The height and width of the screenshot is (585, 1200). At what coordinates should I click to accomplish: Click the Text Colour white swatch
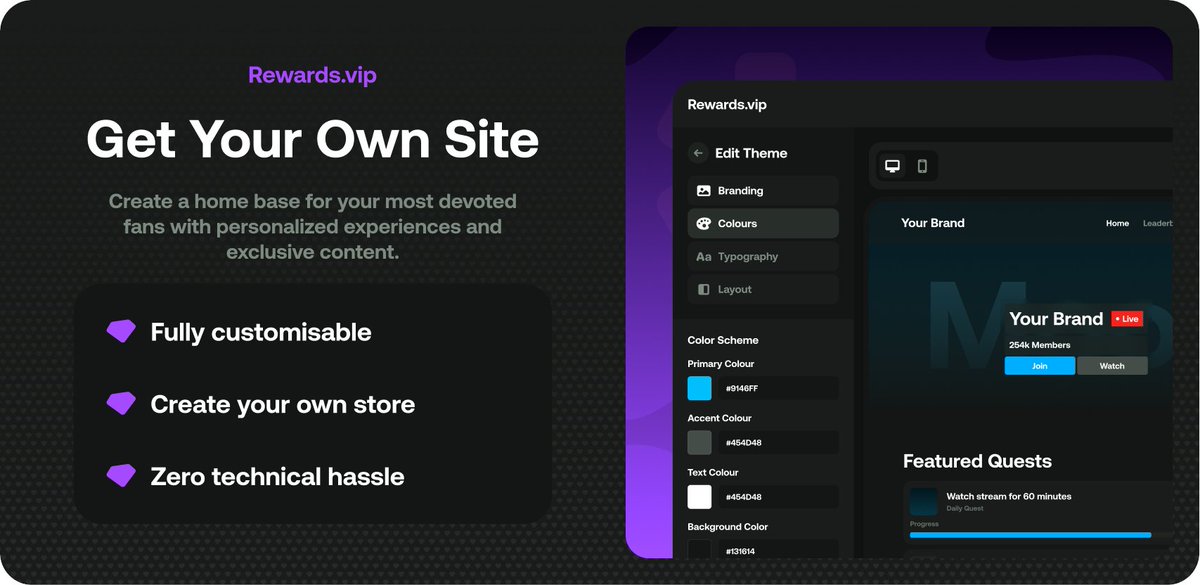700,496
